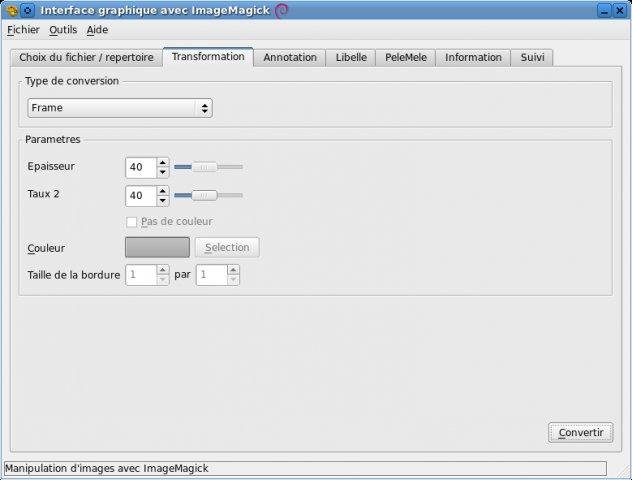Image resolution: width=632 pixels, height=480 pixels.
Task: Show the Information tab
Action: click(x=473, y=58)
